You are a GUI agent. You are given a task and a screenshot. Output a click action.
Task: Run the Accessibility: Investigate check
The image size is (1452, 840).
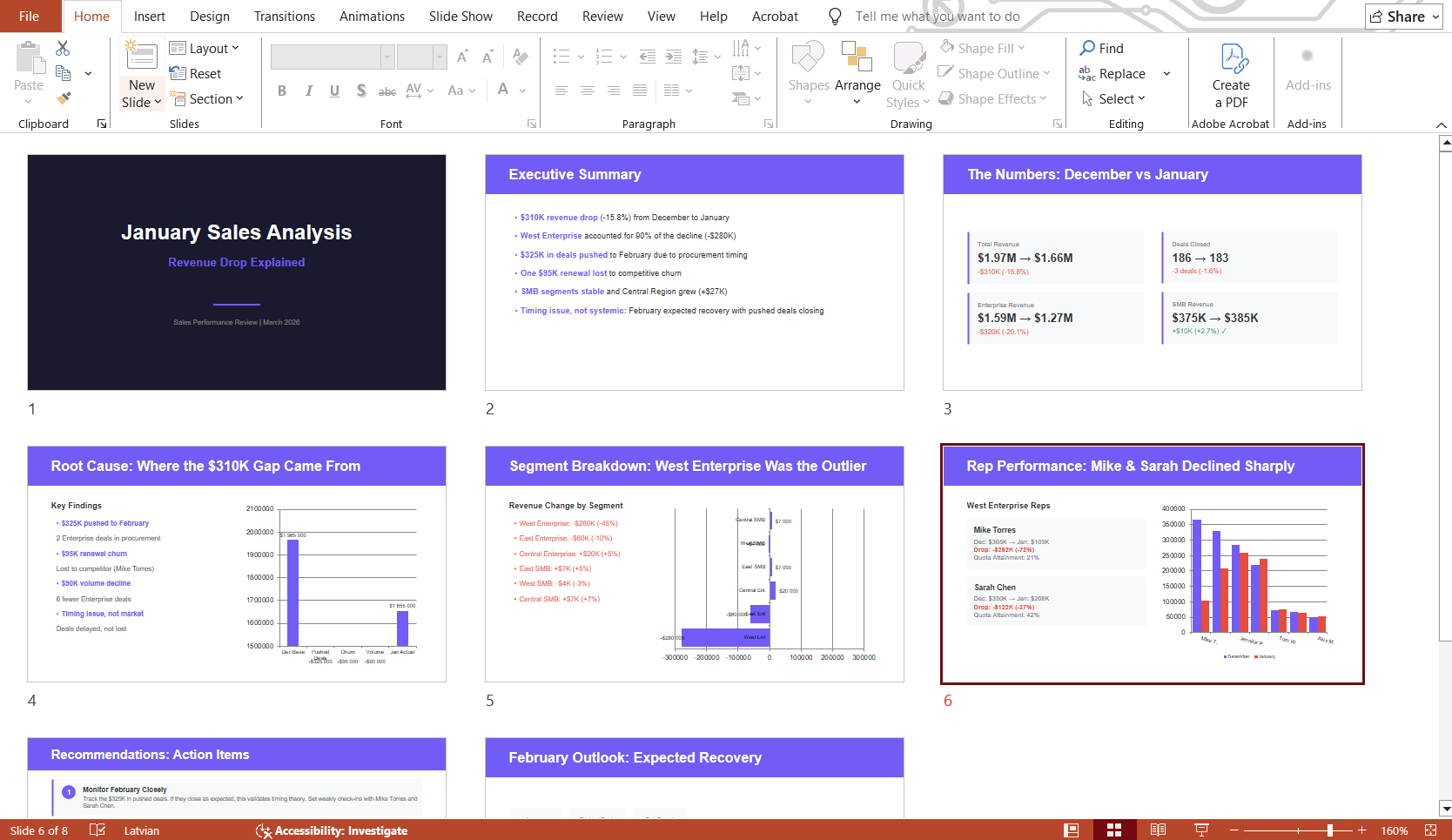click(x=331, y=830)
